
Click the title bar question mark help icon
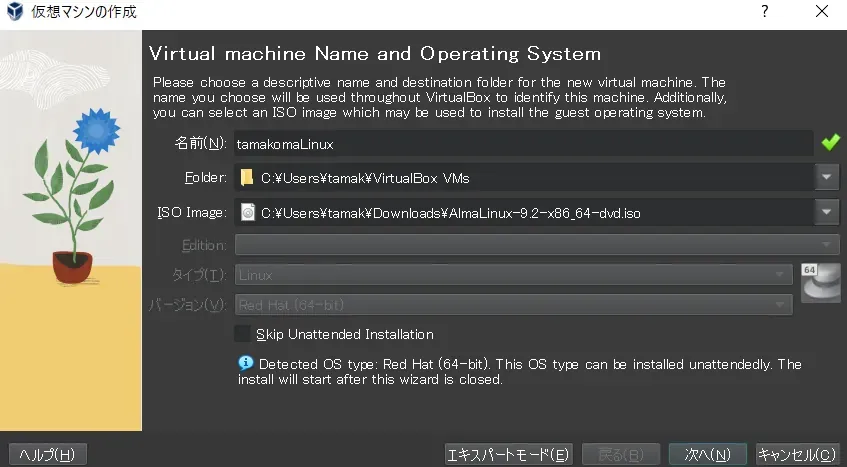click(765, 12)
